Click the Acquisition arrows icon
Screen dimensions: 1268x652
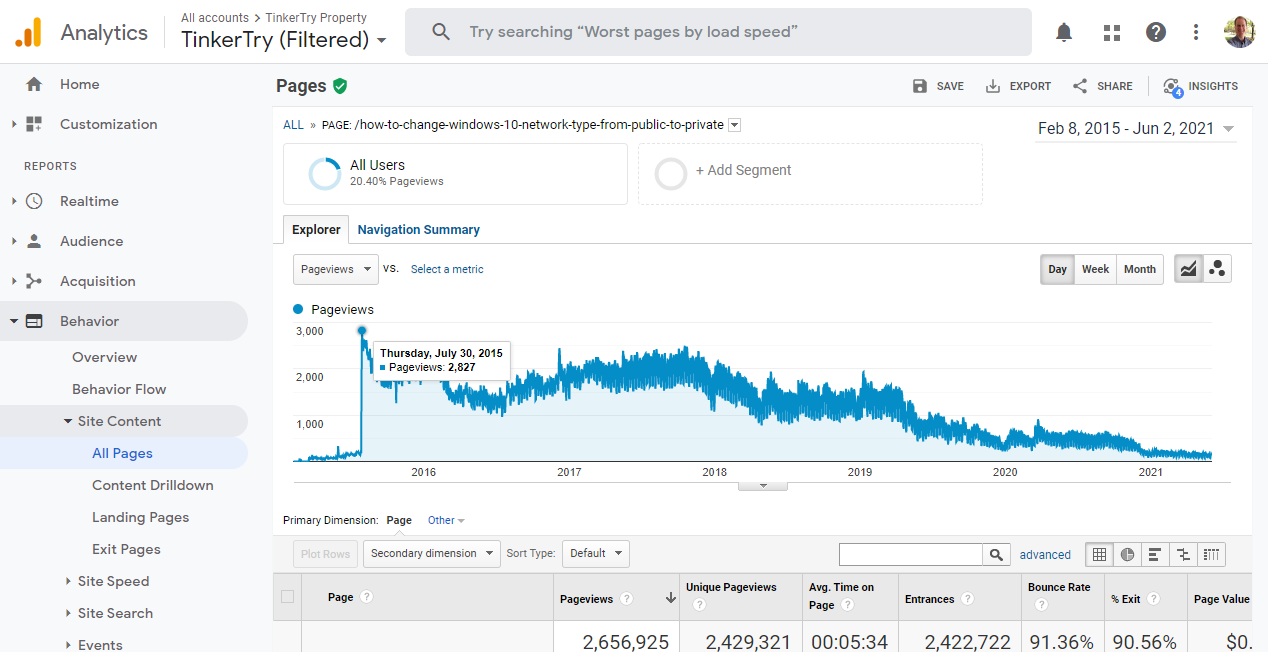[x=34, y=281]
